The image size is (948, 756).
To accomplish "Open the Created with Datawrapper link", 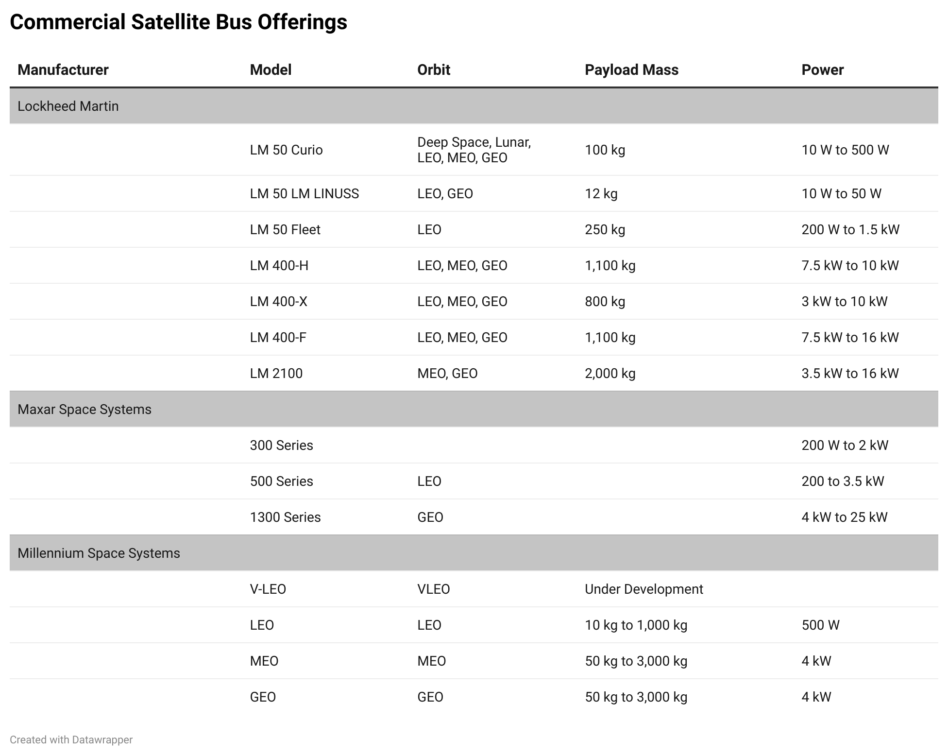I will (71, 740).
